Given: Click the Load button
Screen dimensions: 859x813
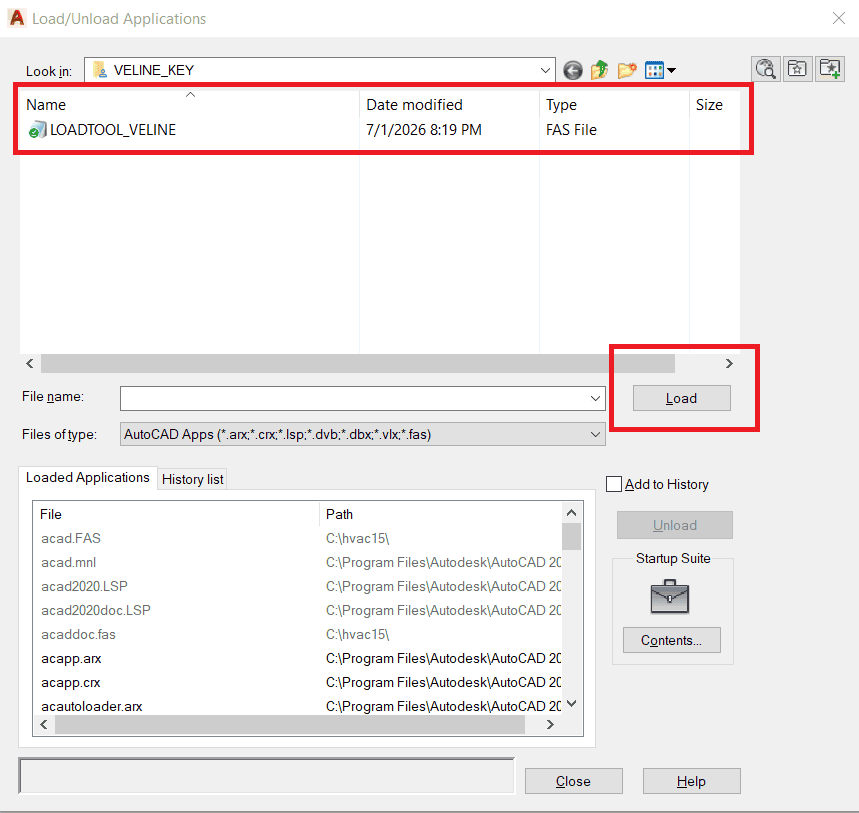Looking at the screenshot, I should tap(682, 398).
